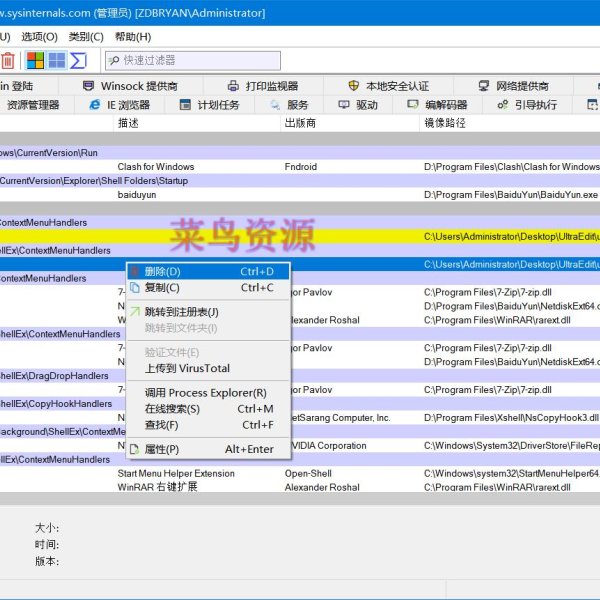This screenshot has height=600, width=600.
Task: Choose 查找(F) in the context menu
Action: [209, 425]
